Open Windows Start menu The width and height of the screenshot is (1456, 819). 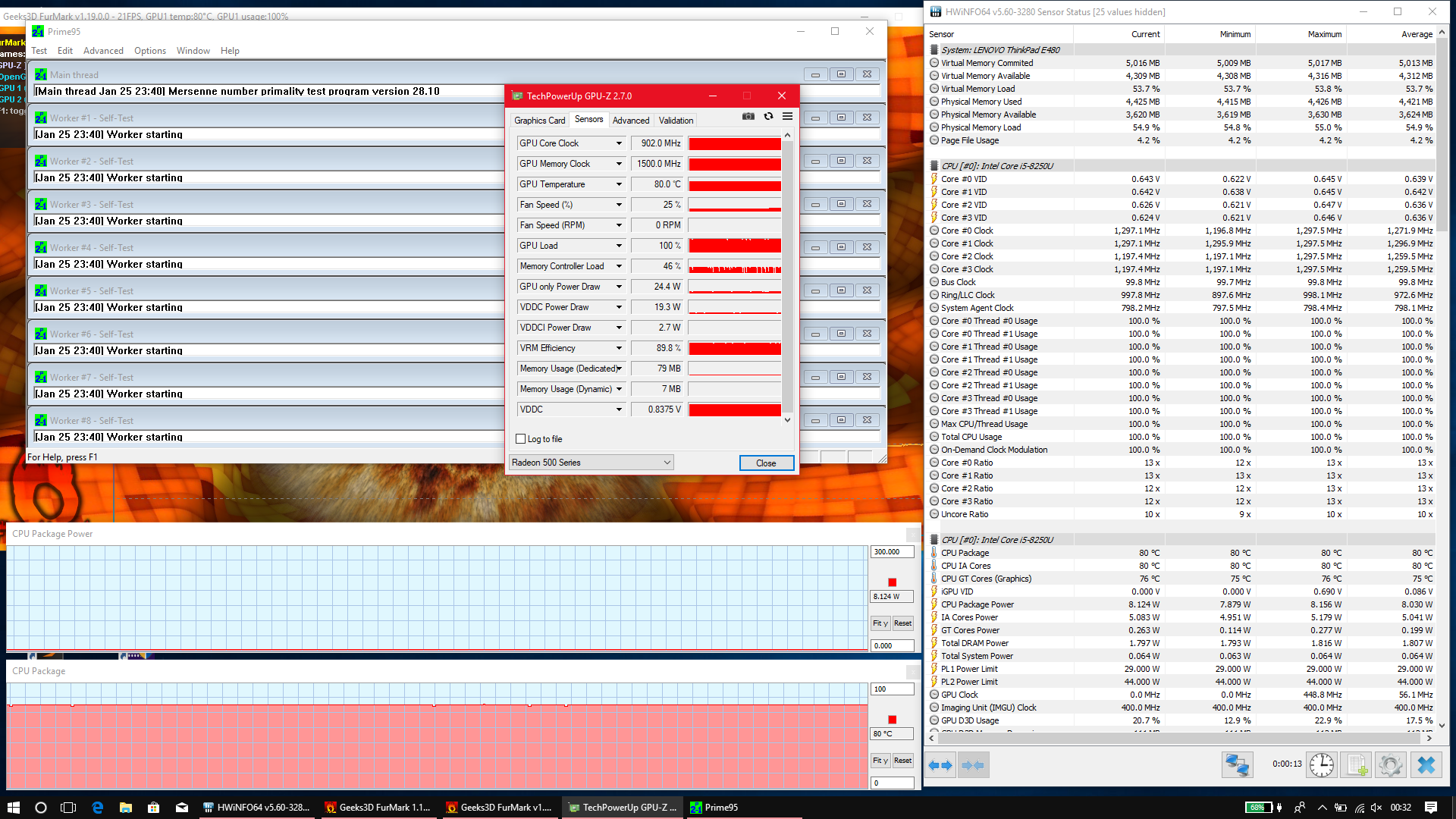(x=13, y=808)
